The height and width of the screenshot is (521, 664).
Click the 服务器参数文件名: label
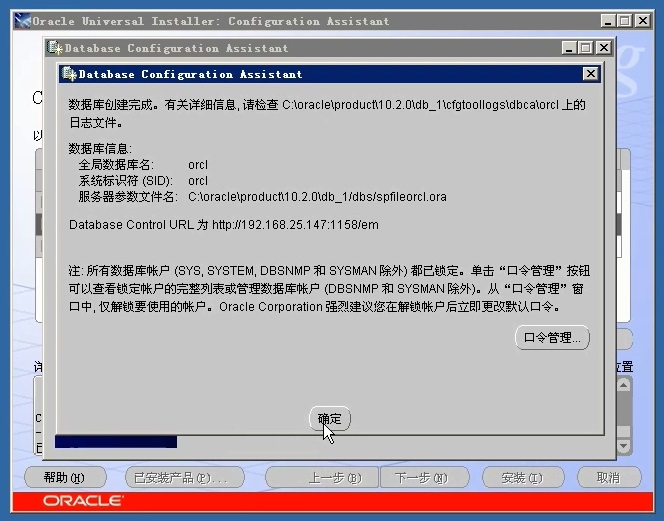click(x=128, y=197)
